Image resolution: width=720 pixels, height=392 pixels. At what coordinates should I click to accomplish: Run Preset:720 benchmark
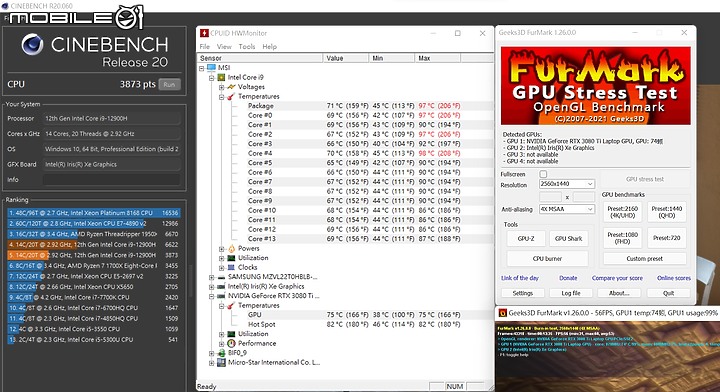(667, 238)
